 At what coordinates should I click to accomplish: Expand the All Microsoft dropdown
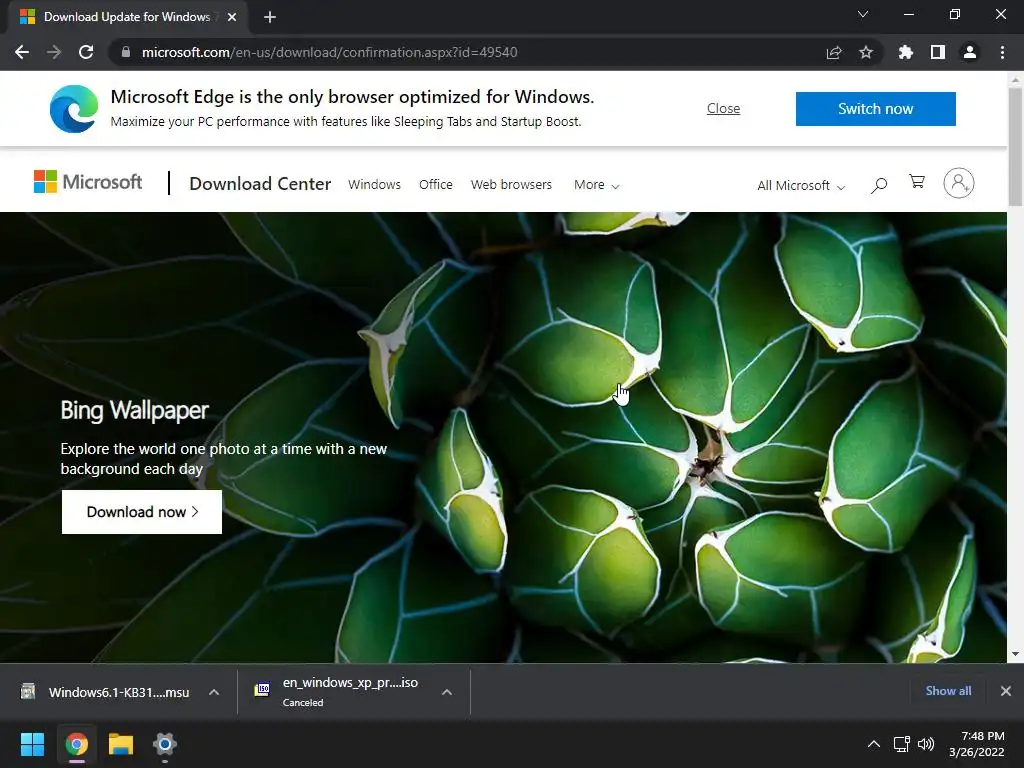click(801, 185)
